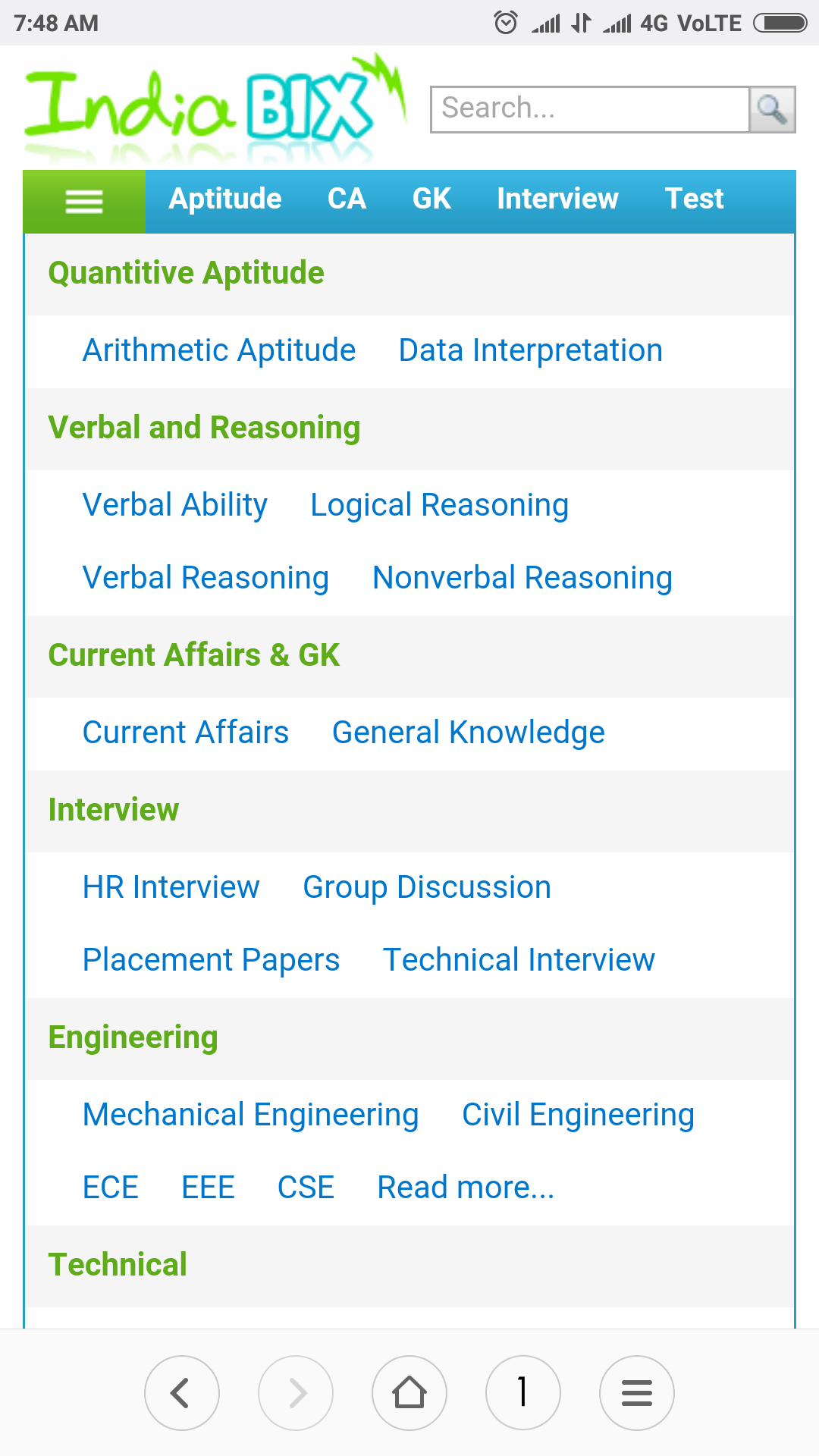Screen dimensions: 819x1456
Task: Select the CA nav tab
Action: (x=347, y=199)
